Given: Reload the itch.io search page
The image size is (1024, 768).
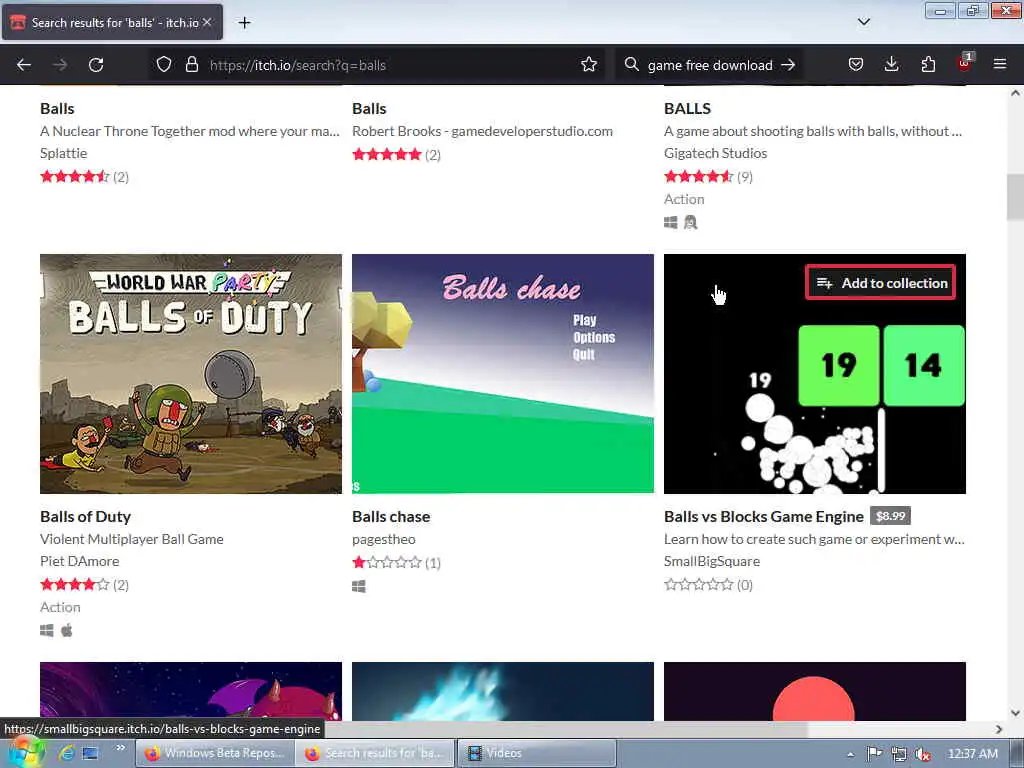Looking at the screenshot, I should pyautogui.click(x=96, y=65).
